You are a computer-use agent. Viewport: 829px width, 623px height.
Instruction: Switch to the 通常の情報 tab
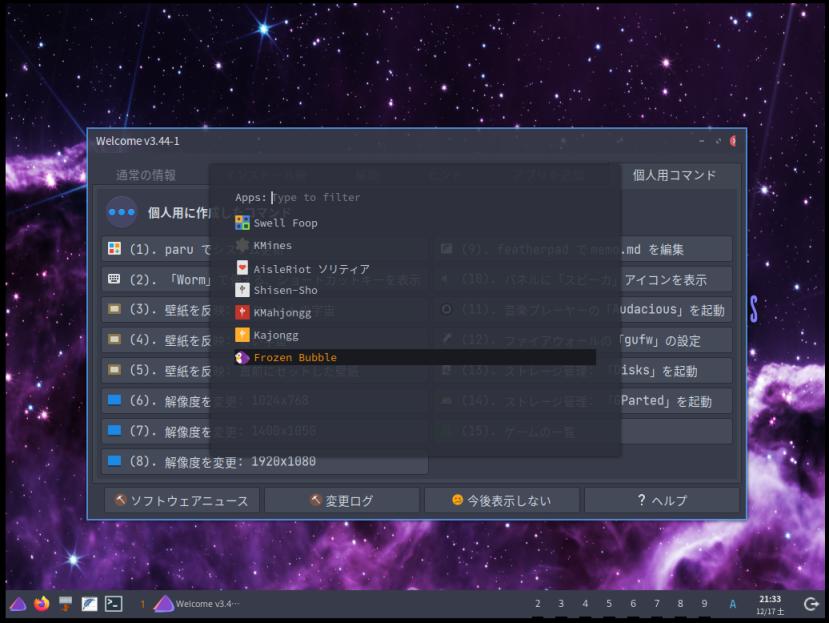tap(146, 175)
